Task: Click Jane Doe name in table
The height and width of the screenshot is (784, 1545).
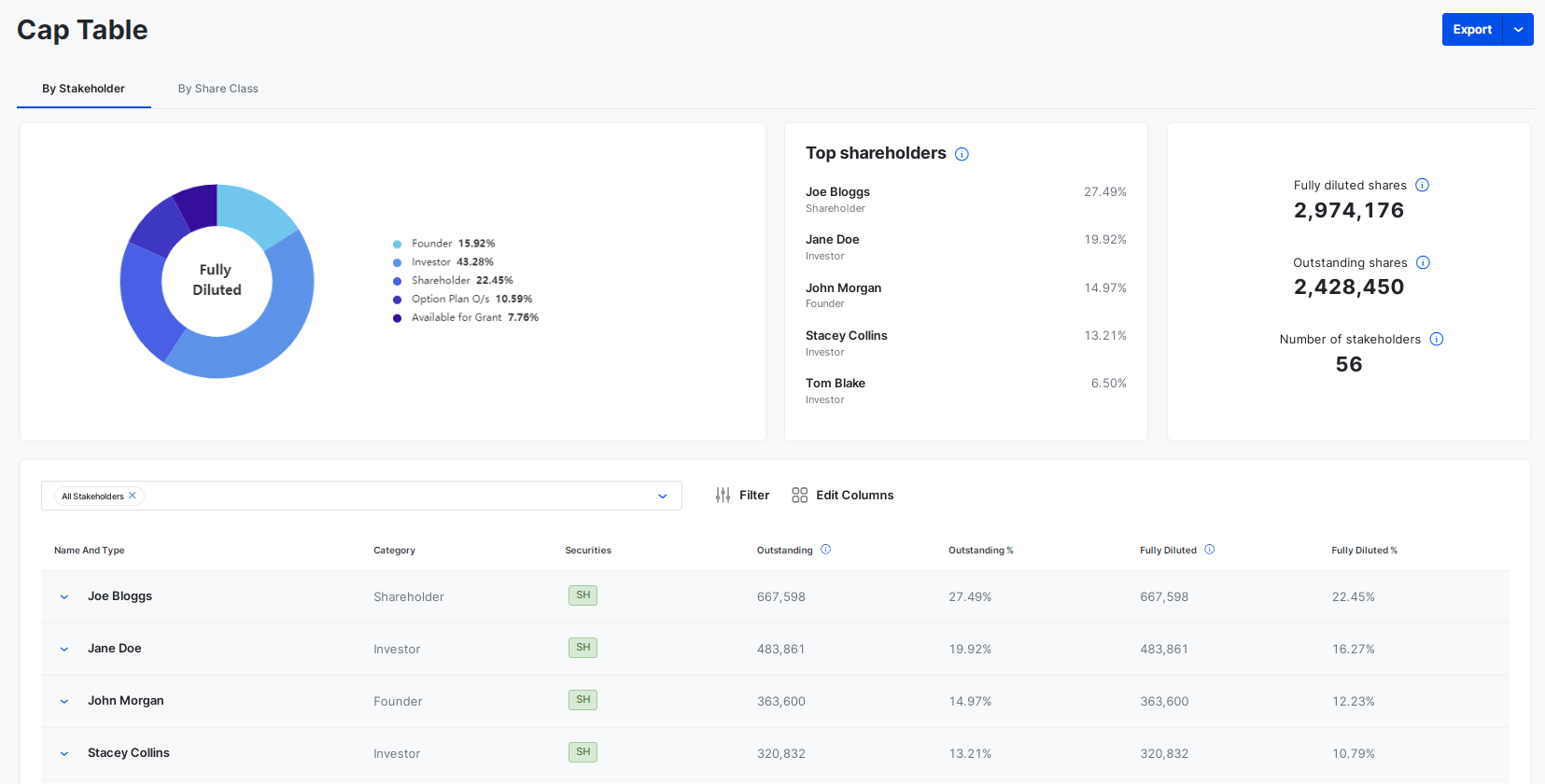Action: (x=115, y=649)
